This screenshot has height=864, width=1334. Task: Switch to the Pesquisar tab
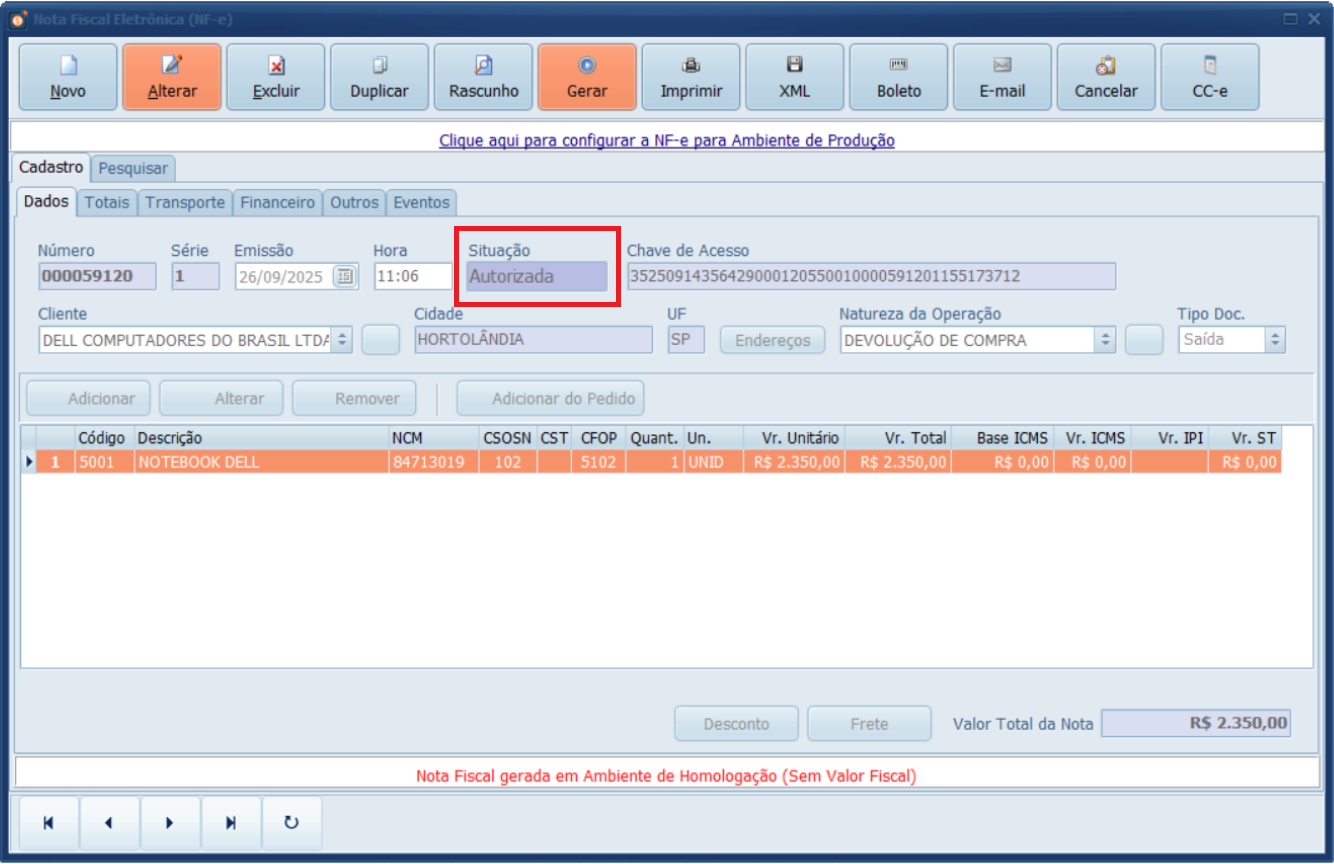(134, 168)
